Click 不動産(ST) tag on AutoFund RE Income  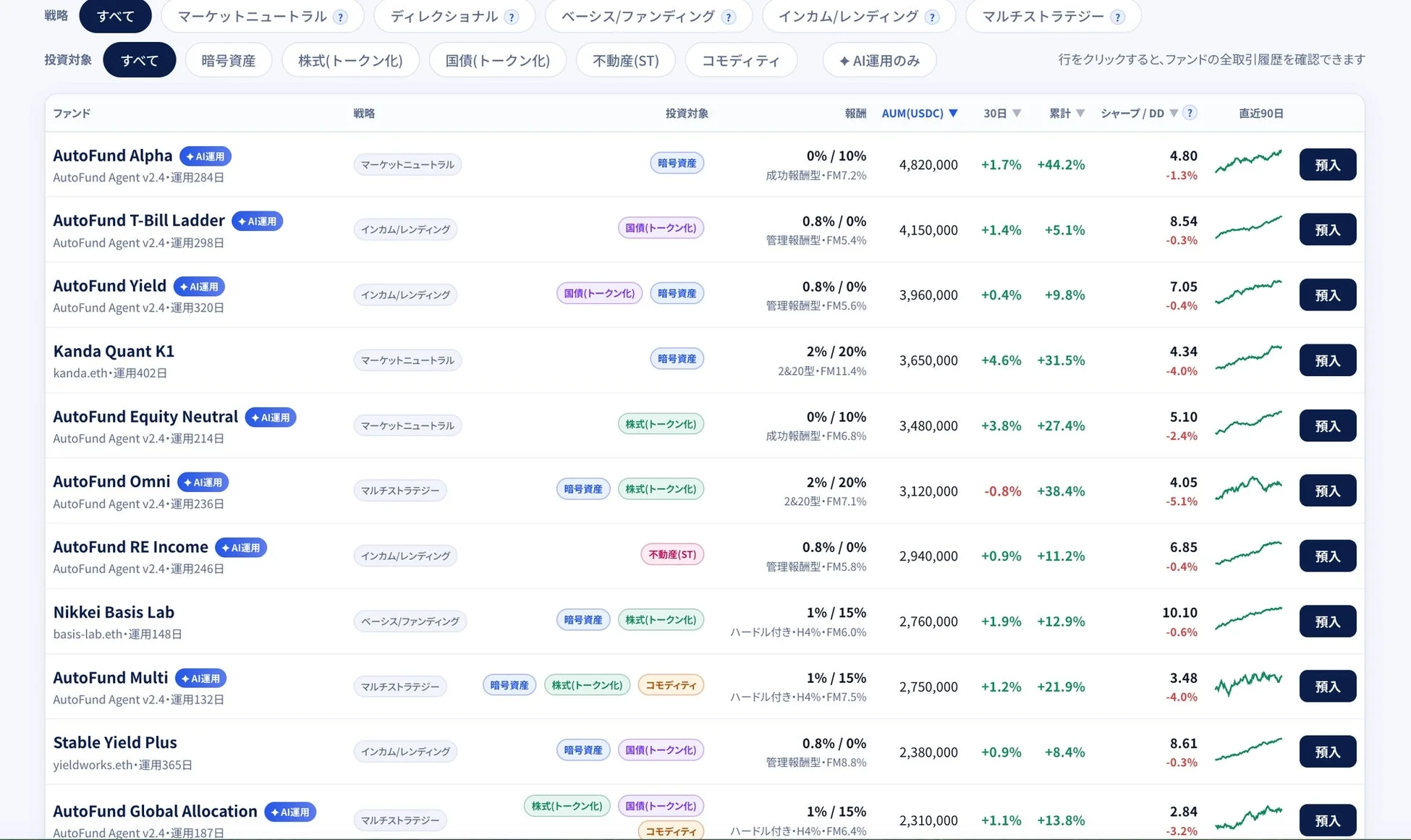click(672, 555)
